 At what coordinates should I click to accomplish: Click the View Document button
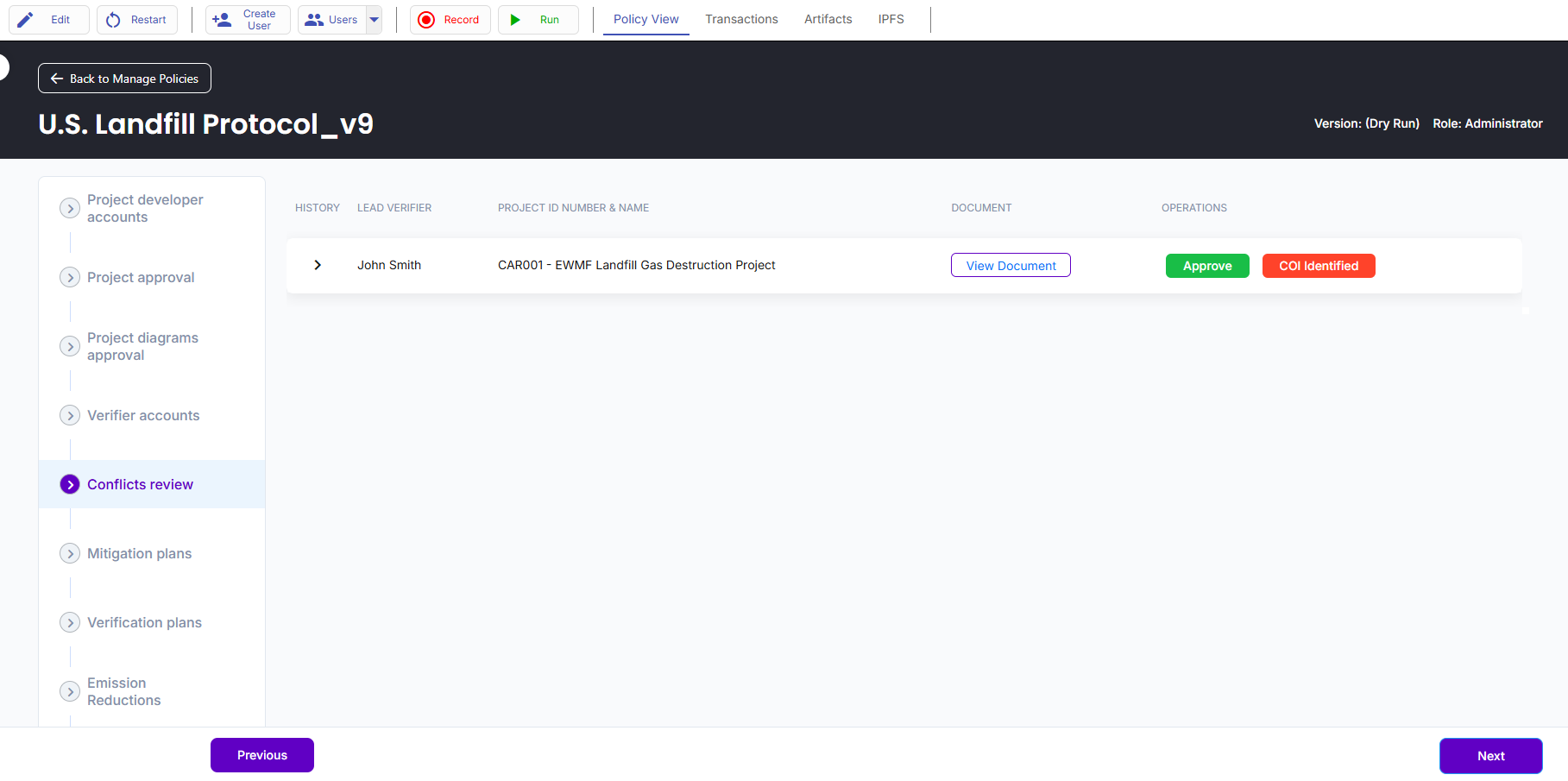pos(1011,266)
